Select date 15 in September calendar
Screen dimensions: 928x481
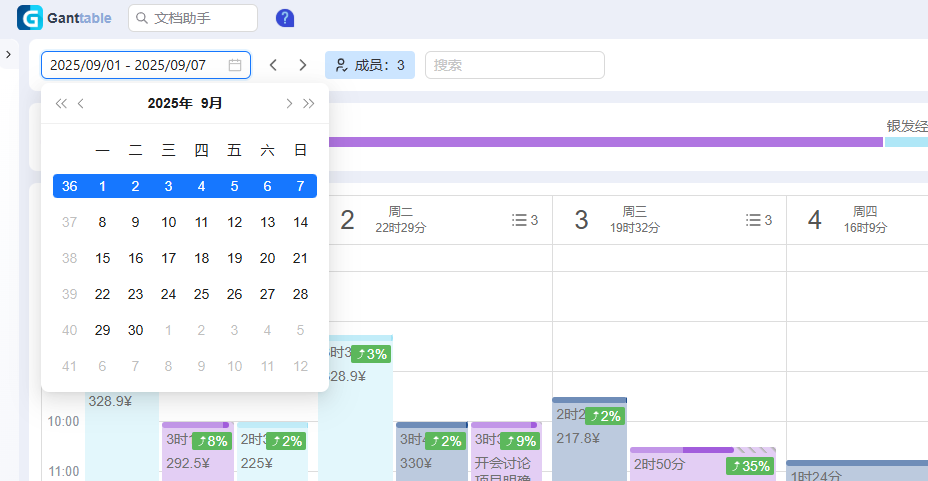pos(102,259)
